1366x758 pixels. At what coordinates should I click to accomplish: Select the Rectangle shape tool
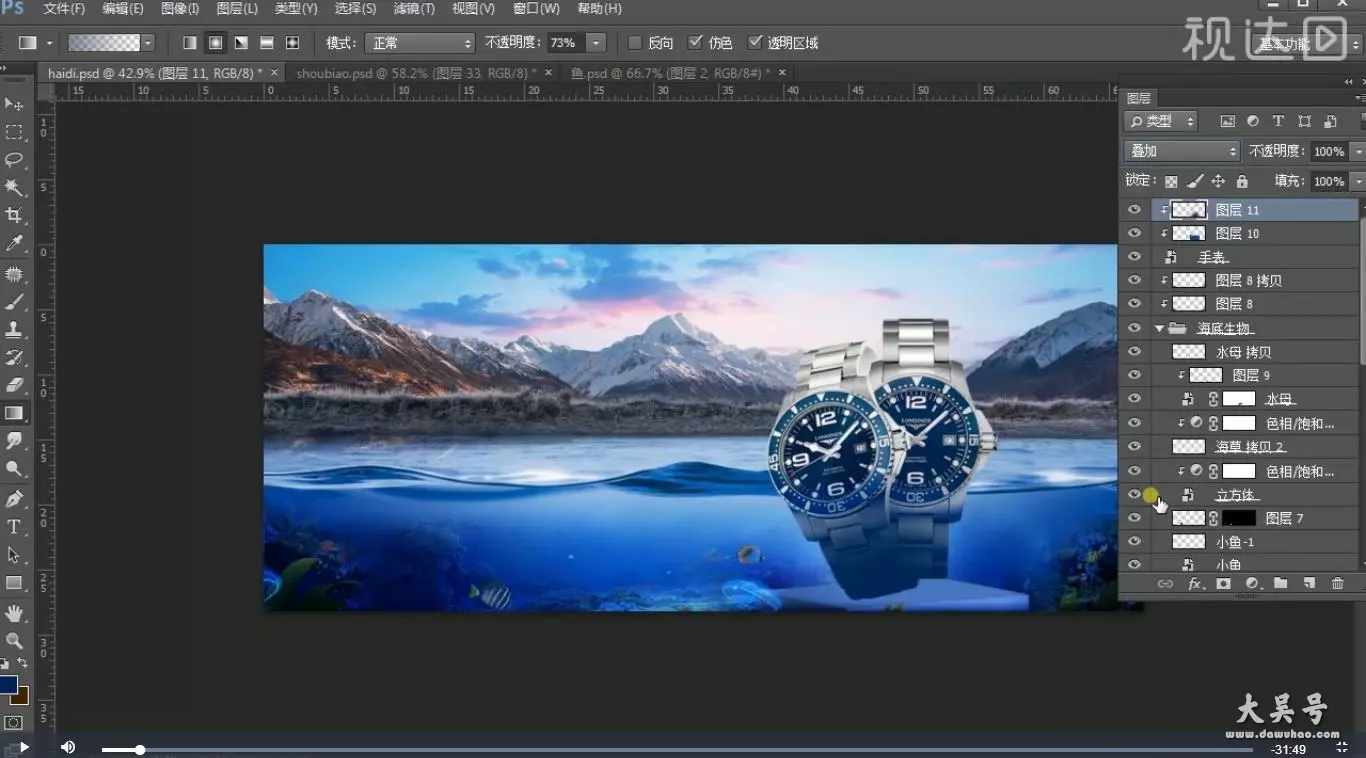coord(14,583)
